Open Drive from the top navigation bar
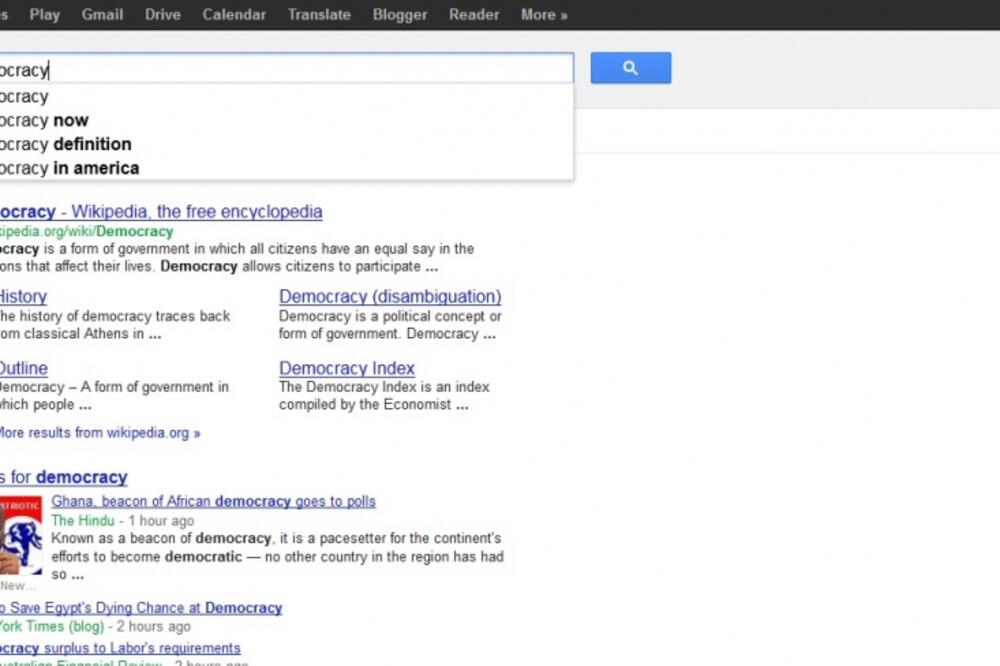This screenshot has height=666, width=1000. (x=162, y=14)
